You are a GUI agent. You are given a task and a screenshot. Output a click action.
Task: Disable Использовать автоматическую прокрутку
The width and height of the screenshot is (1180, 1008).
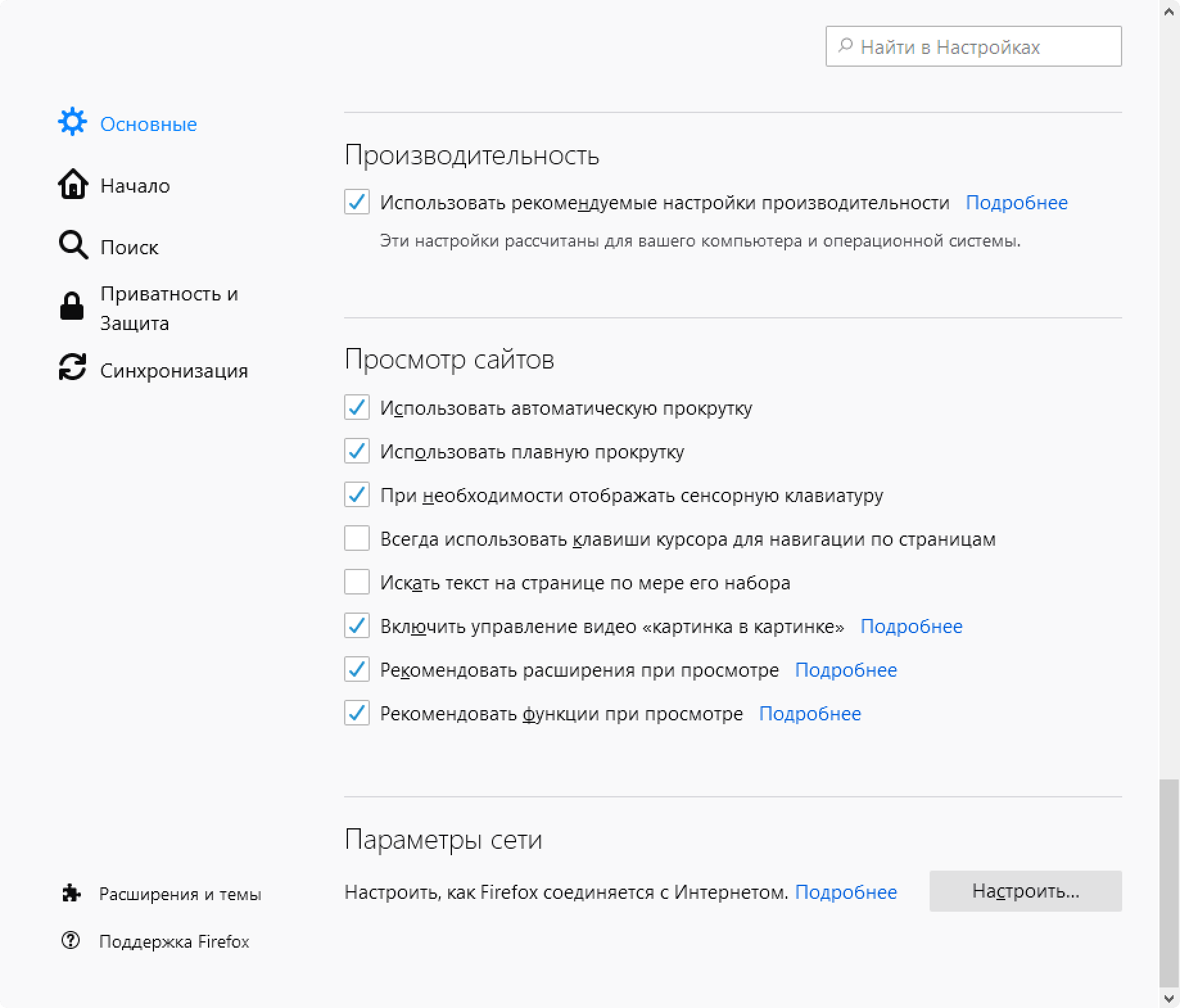[x=357, y=408]
